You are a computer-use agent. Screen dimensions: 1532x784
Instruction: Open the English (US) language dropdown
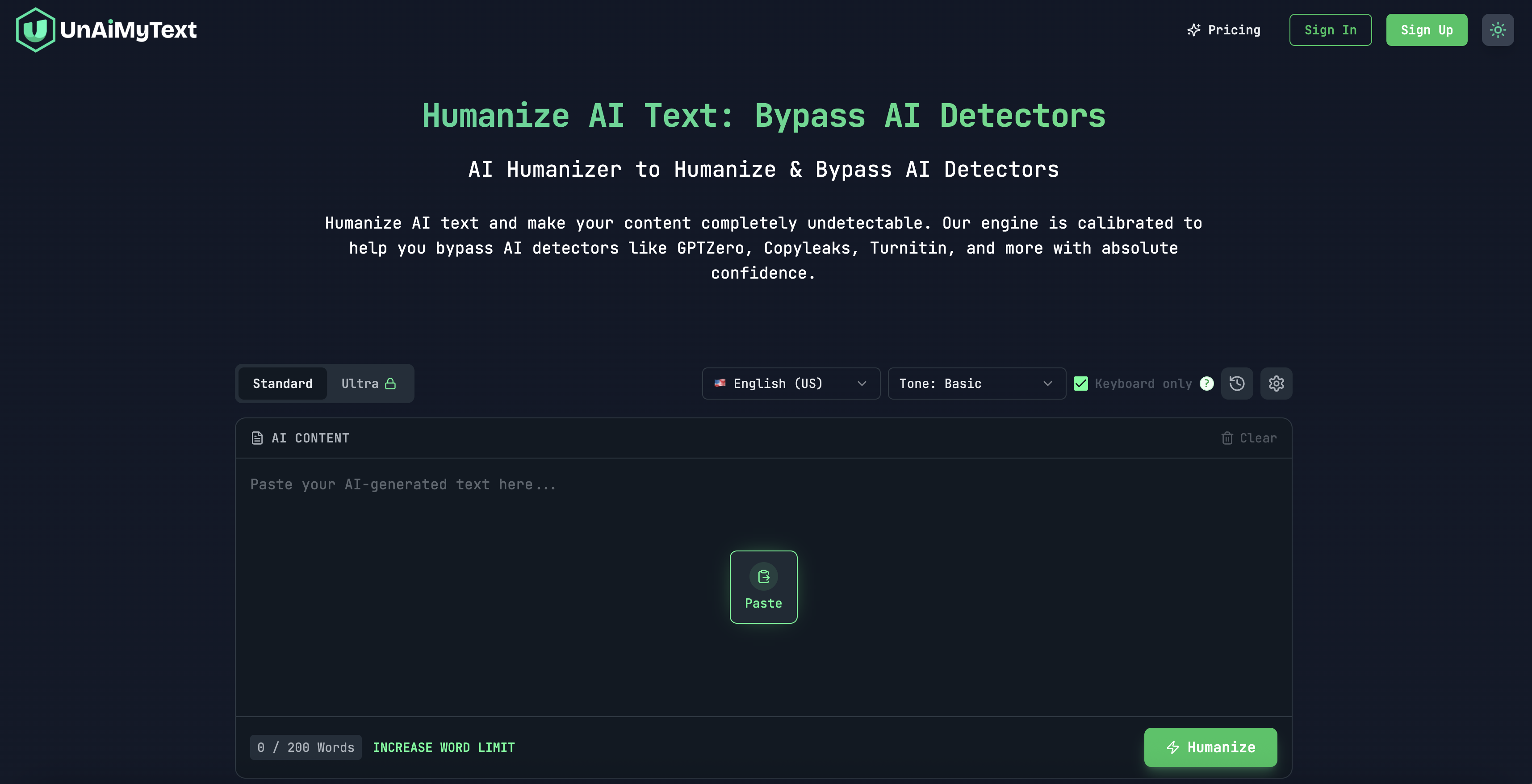[x=791, y=384]
